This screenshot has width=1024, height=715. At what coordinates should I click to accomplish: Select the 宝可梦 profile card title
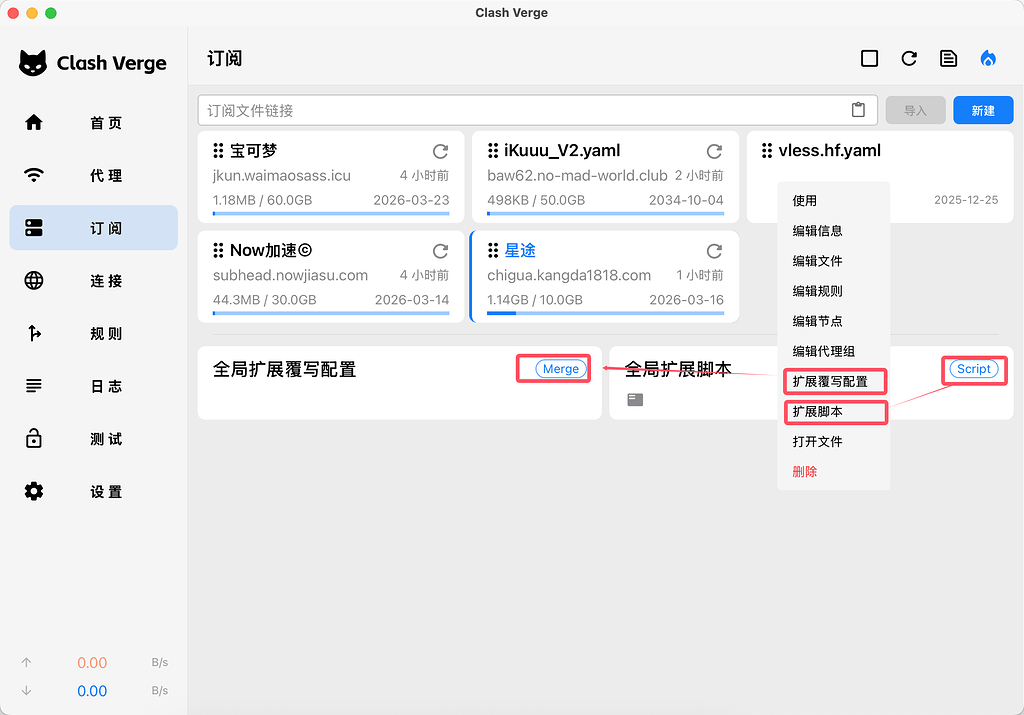pyautogui.click(x=253, y=151)
